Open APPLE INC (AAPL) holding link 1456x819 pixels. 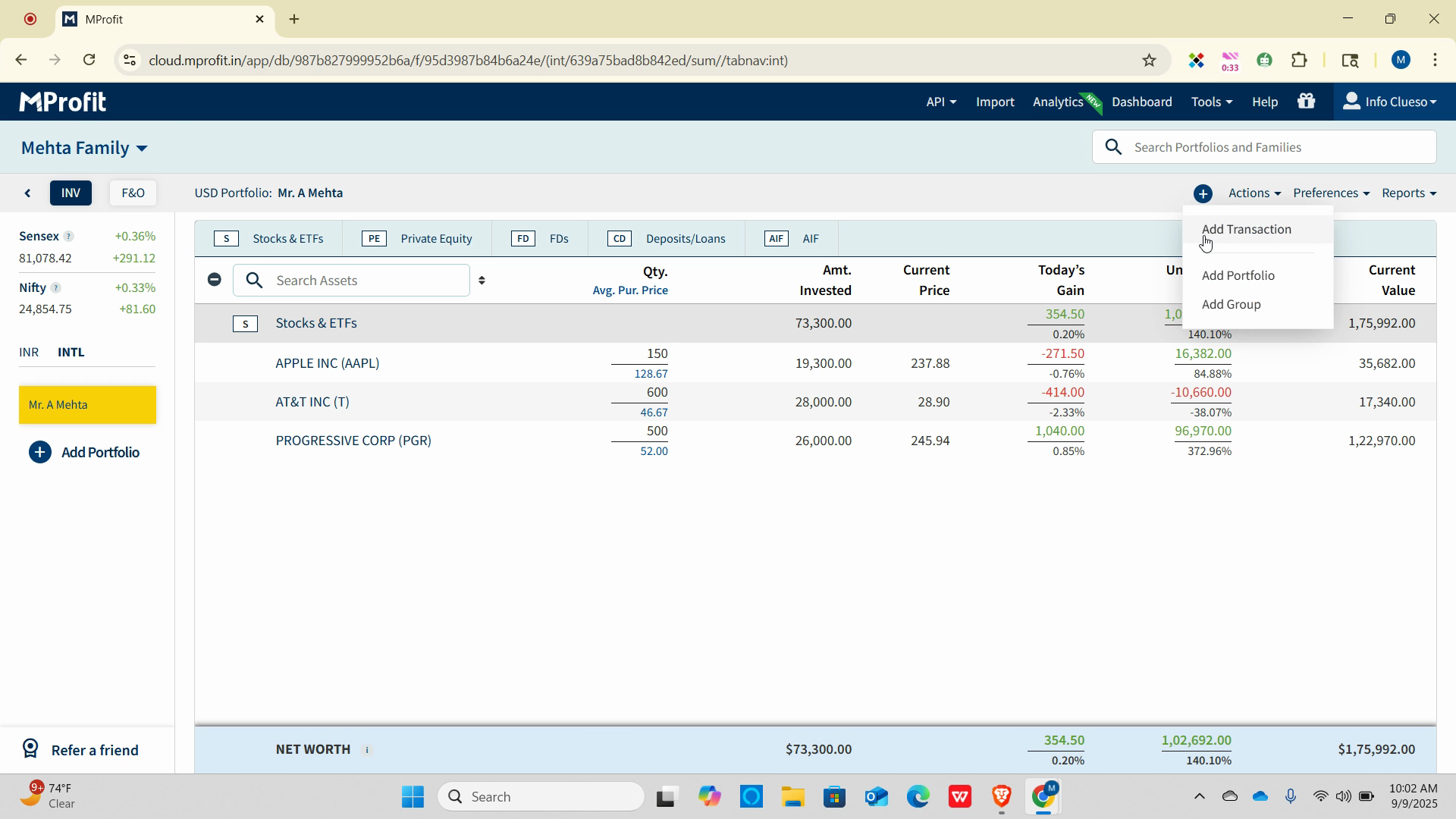327,363
